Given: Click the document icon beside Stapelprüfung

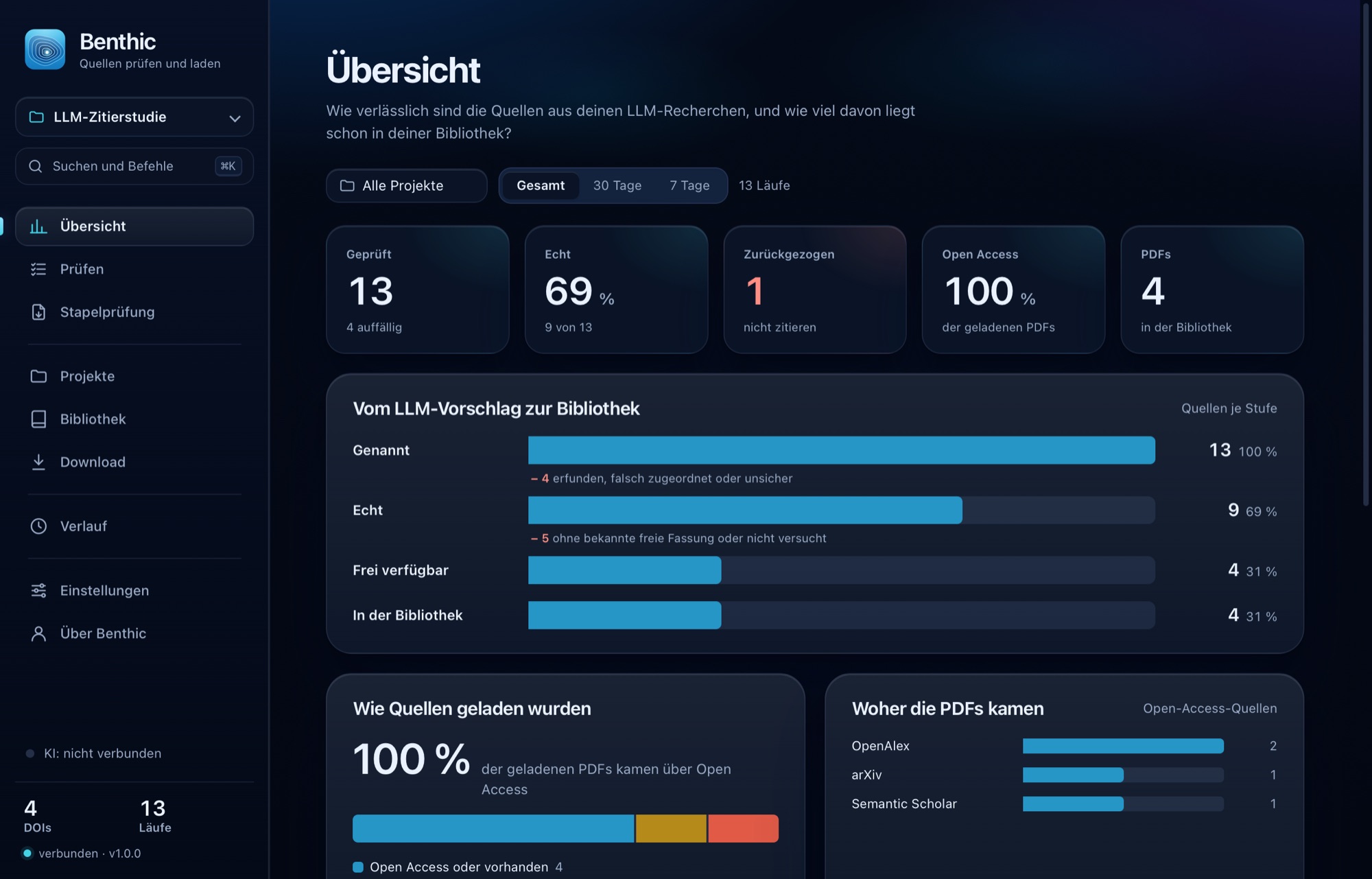Looking at the screenshot, I should click(38, 312).
